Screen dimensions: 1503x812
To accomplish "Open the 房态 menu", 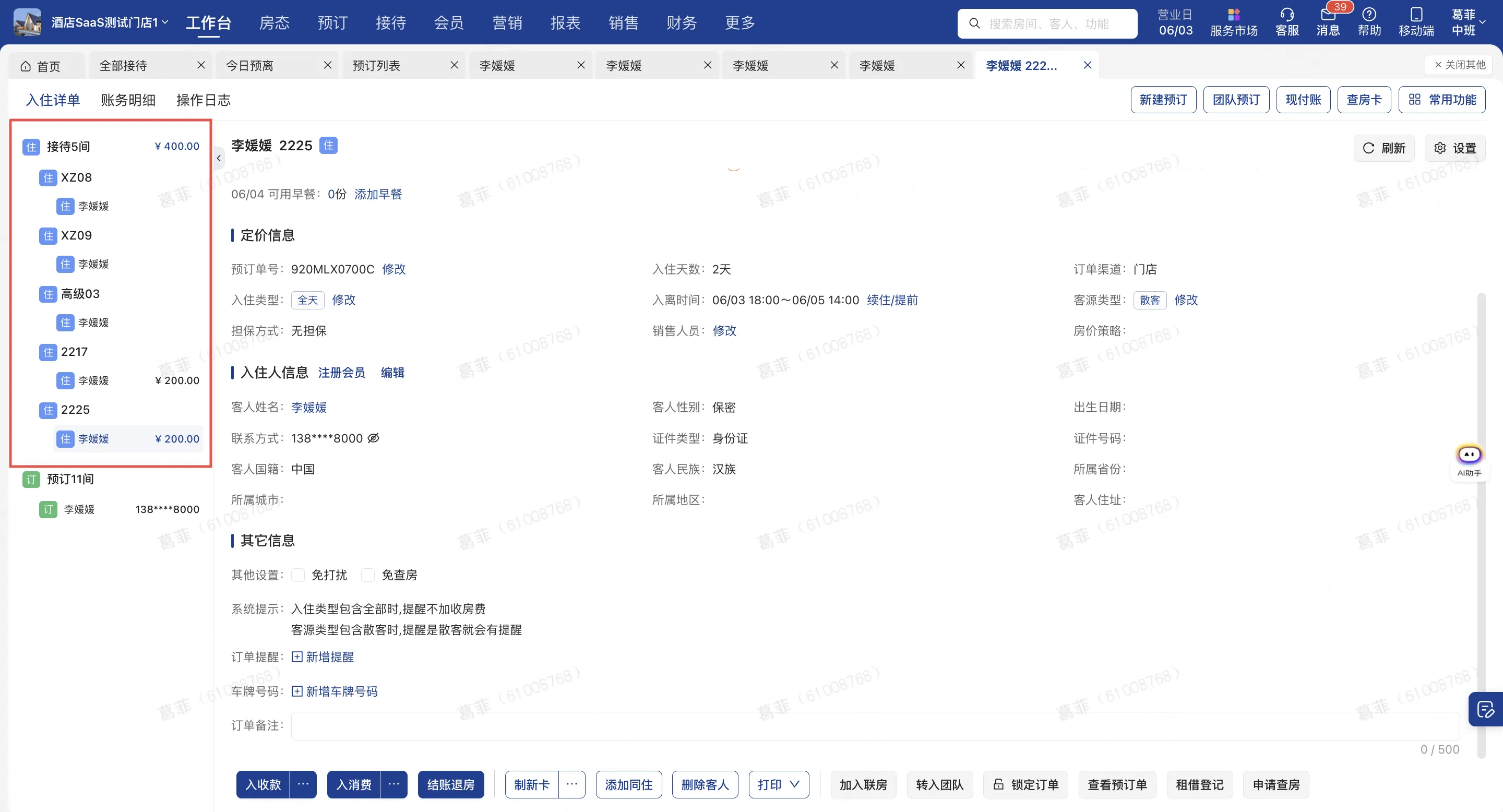I will click(274, 23).
